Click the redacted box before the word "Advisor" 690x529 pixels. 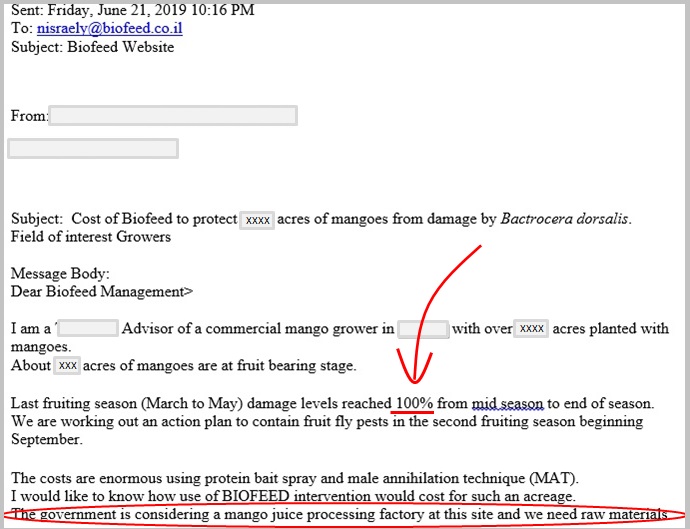coord(90,329)
